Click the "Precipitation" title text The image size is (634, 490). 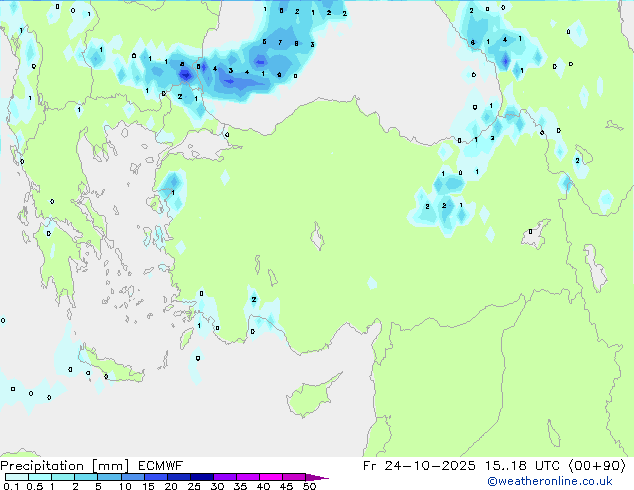point(42,466)
